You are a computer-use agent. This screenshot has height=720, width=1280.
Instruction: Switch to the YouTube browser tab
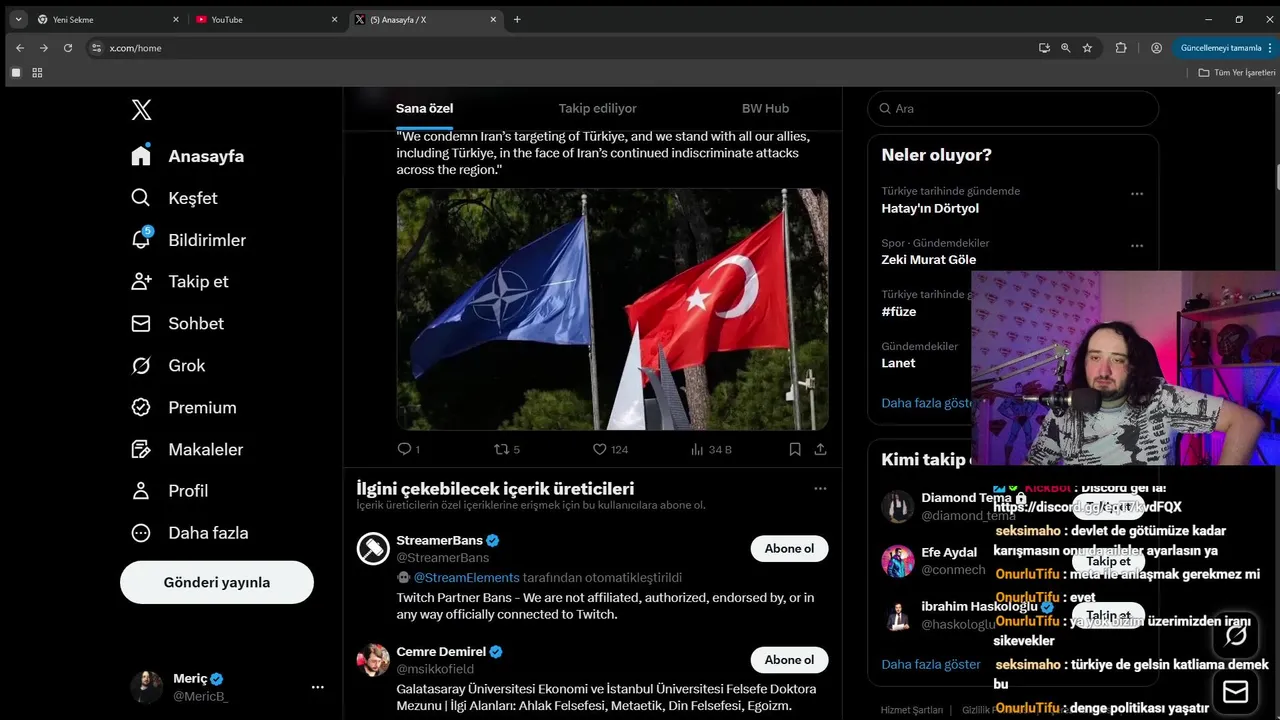[x=265, y=19]
